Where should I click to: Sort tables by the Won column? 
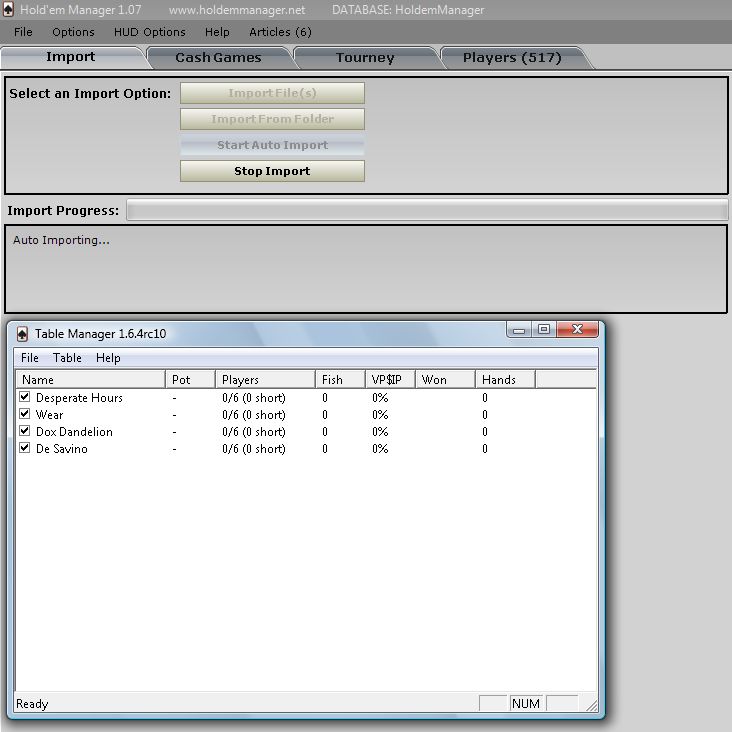coord(445,380)
